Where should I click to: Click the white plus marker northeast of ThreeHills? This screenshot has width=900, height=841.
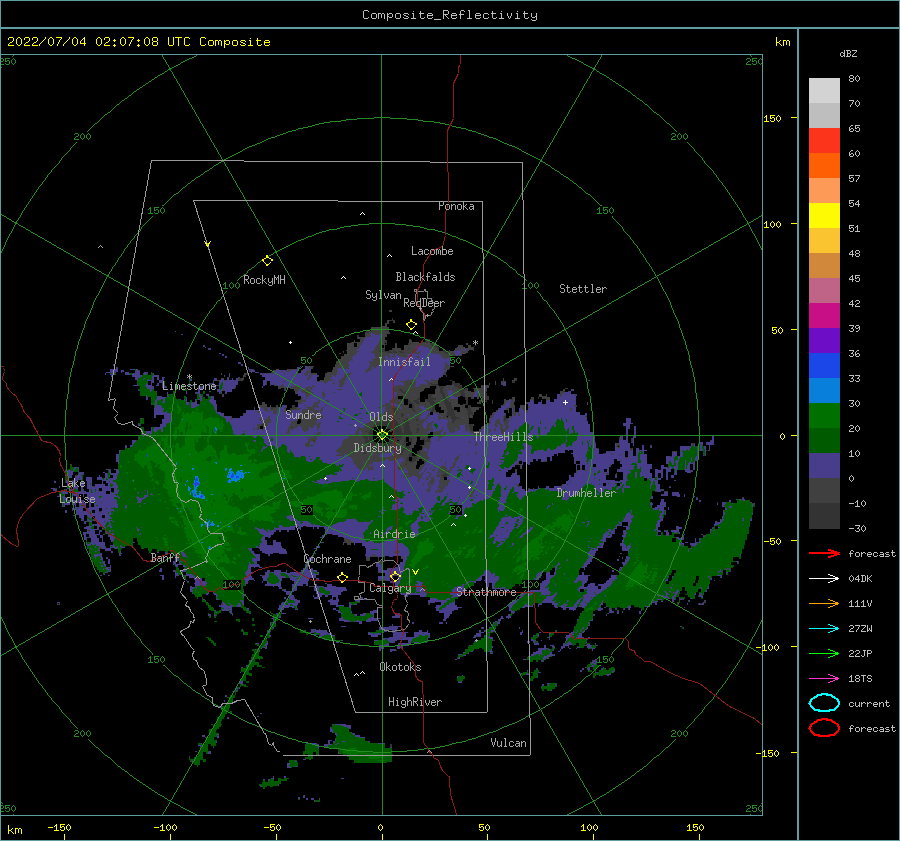[565, 402]
